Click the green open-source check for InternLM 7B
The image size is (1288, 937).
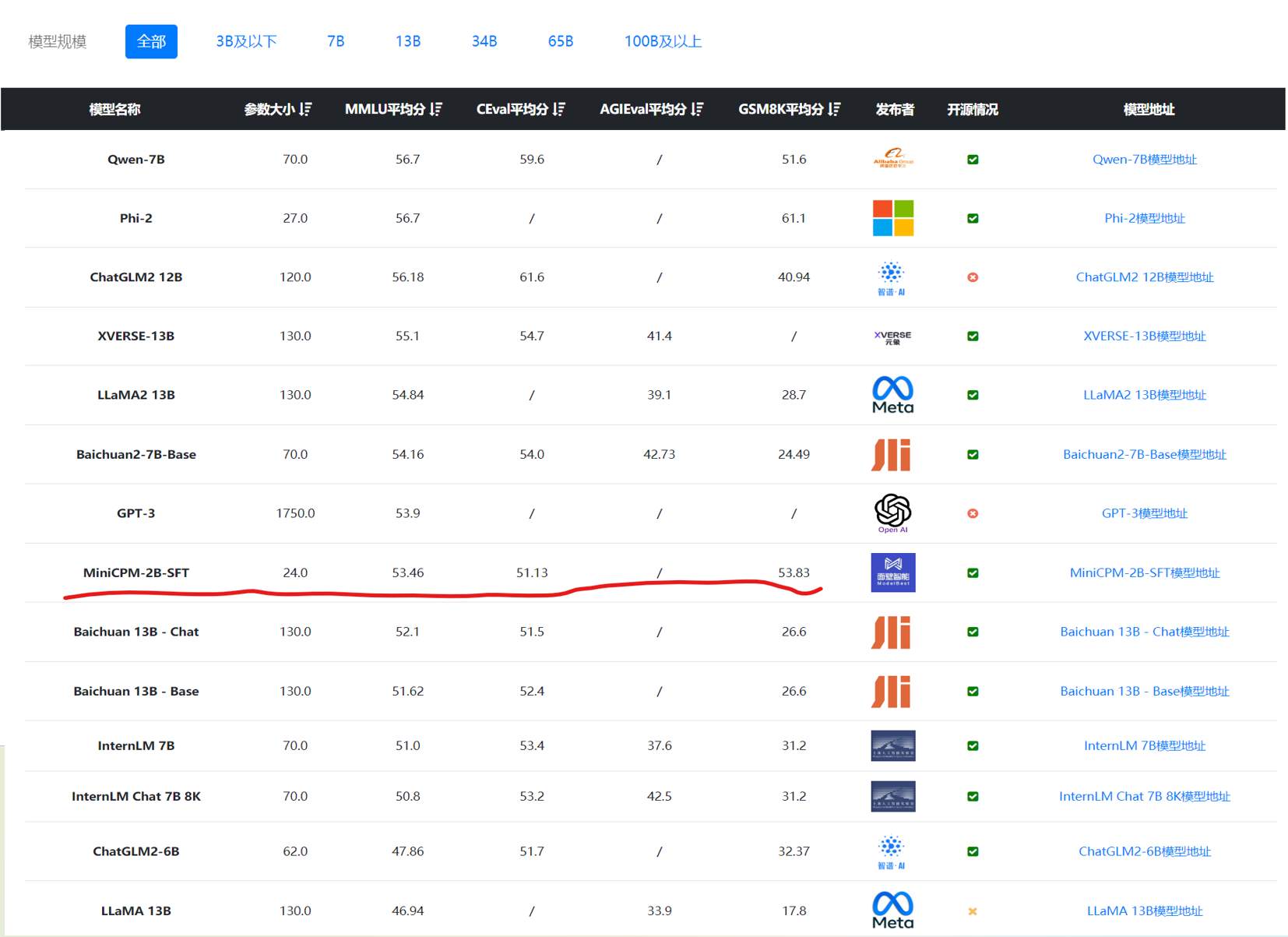click(973, 745)
